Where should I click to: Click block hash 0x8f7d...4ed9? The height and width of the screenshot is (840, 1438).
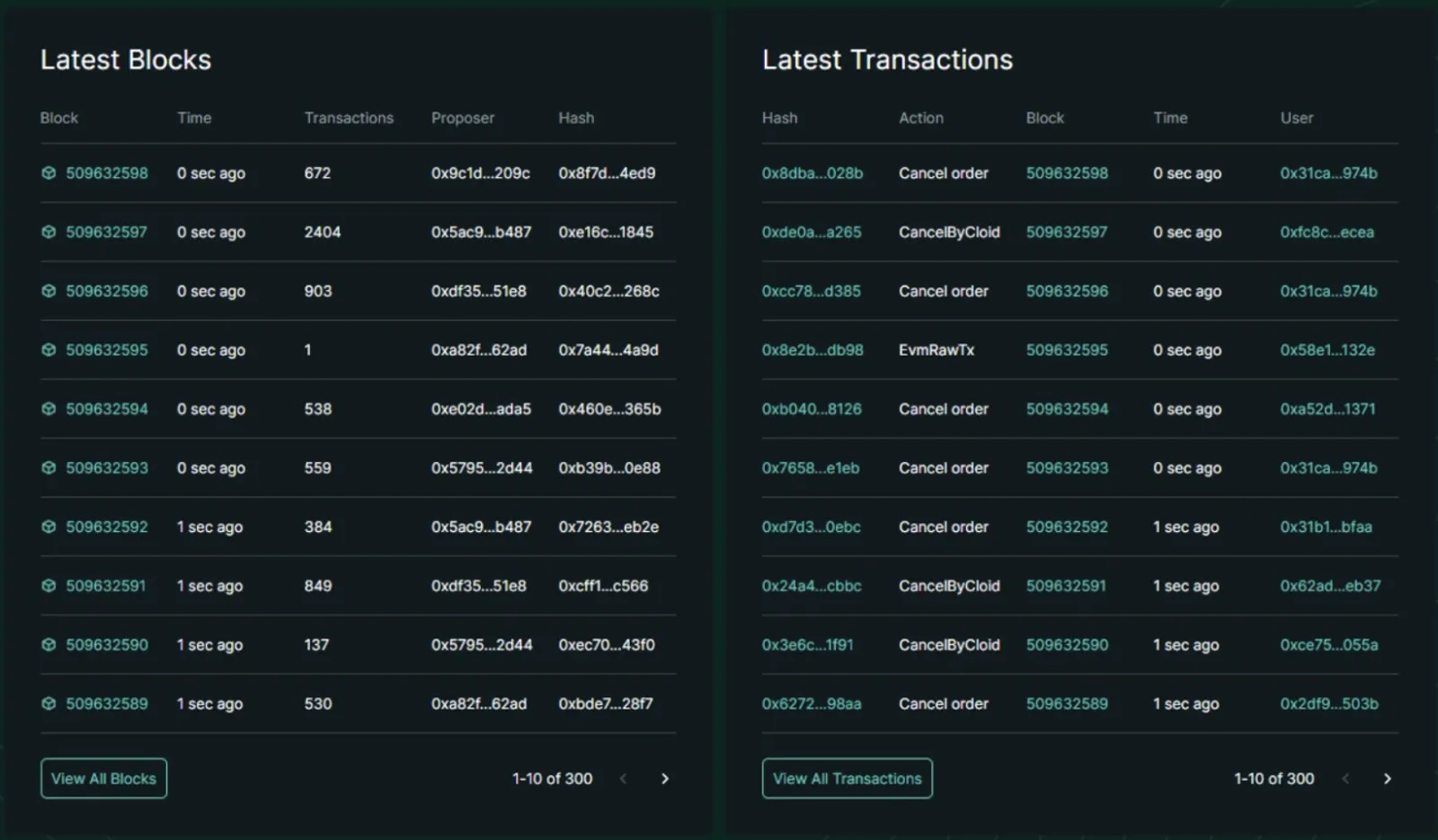click(x=607, y=173)
